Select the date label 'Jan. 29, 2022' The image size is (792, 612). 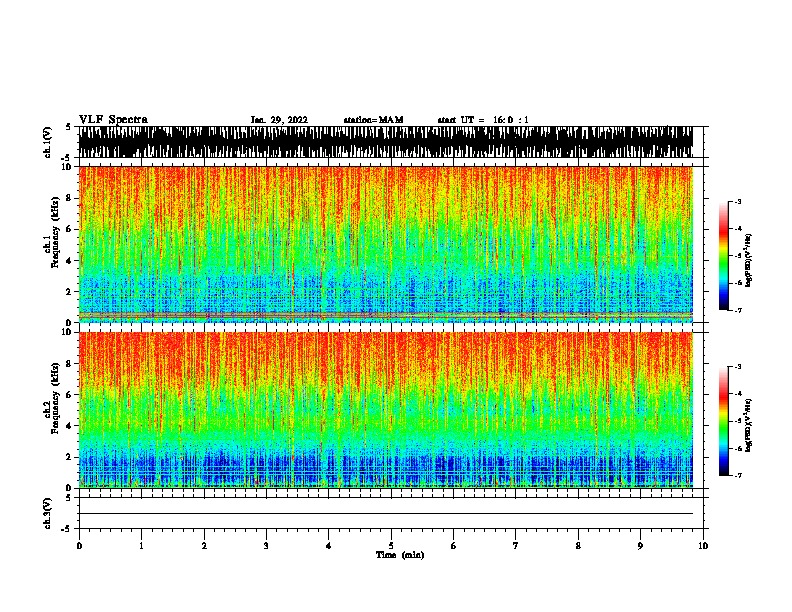tap(279, 120)
